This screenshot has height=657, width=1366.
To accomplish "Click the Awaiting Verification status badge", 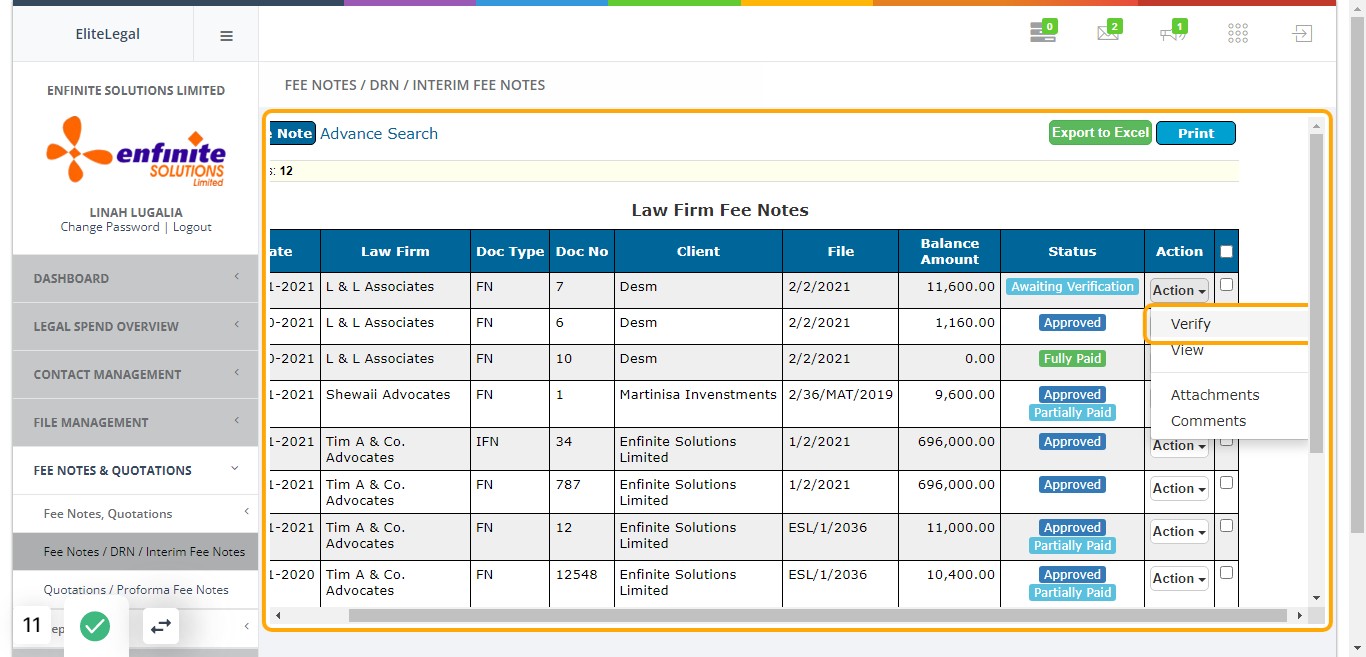I will coord(1072,287).
